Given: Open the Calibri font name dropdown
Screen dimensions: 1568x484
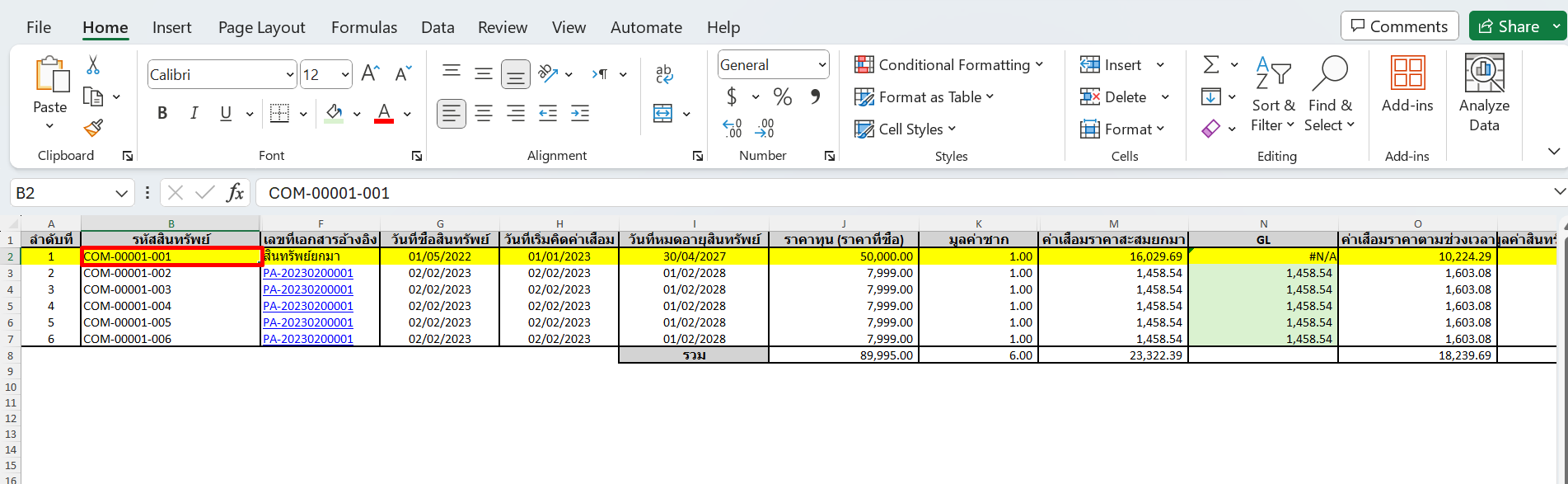Looking at the screenshot, I should [x=289, y=75].
